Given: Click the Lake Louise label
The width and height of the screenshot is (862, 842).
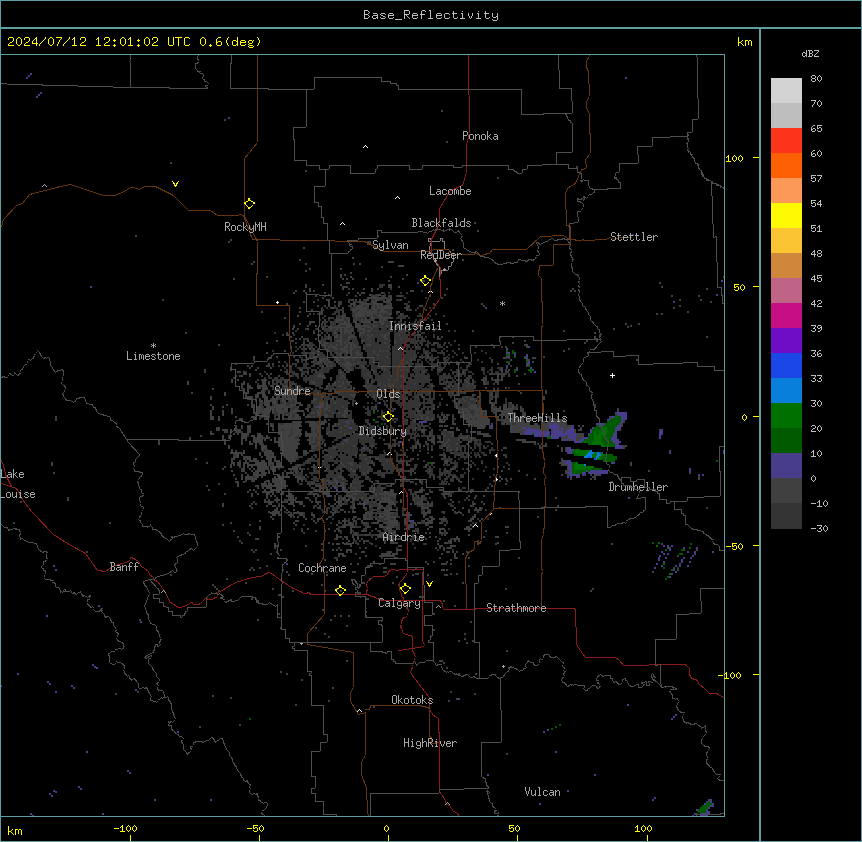Looking at the screenshot, I should click(16, 484).
